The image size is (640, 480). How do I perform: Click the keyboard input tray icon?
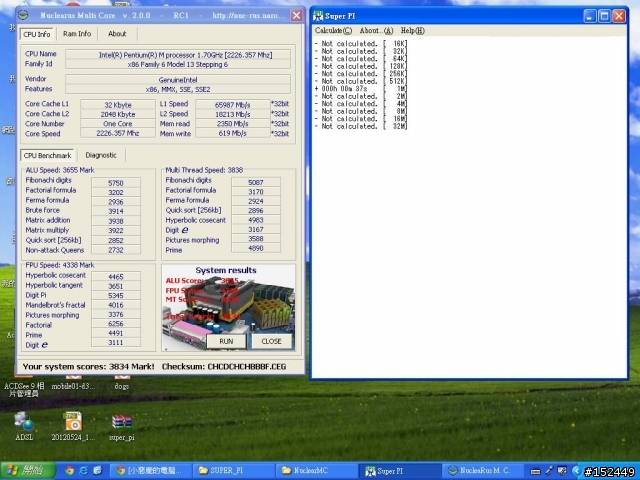[535, 471]
